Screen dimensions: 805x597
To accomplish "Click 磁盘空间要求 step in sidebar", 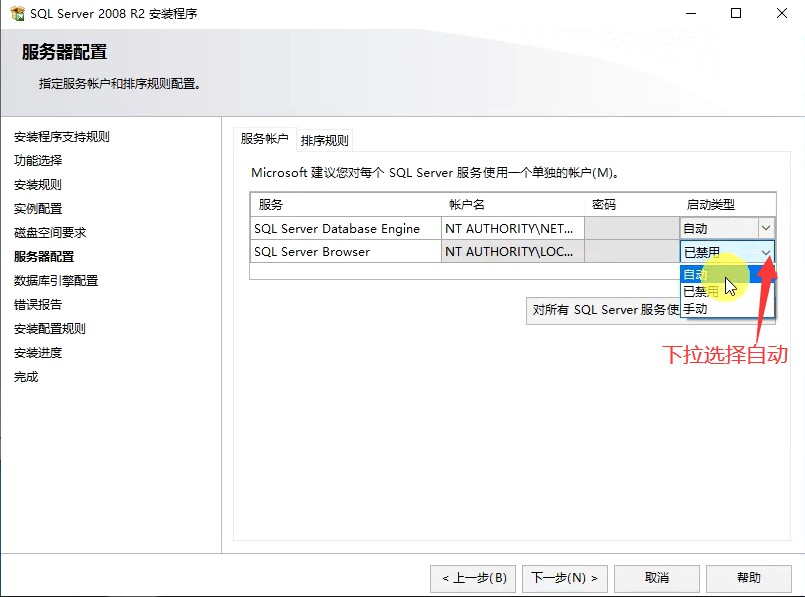I will [x=50, y=233].
